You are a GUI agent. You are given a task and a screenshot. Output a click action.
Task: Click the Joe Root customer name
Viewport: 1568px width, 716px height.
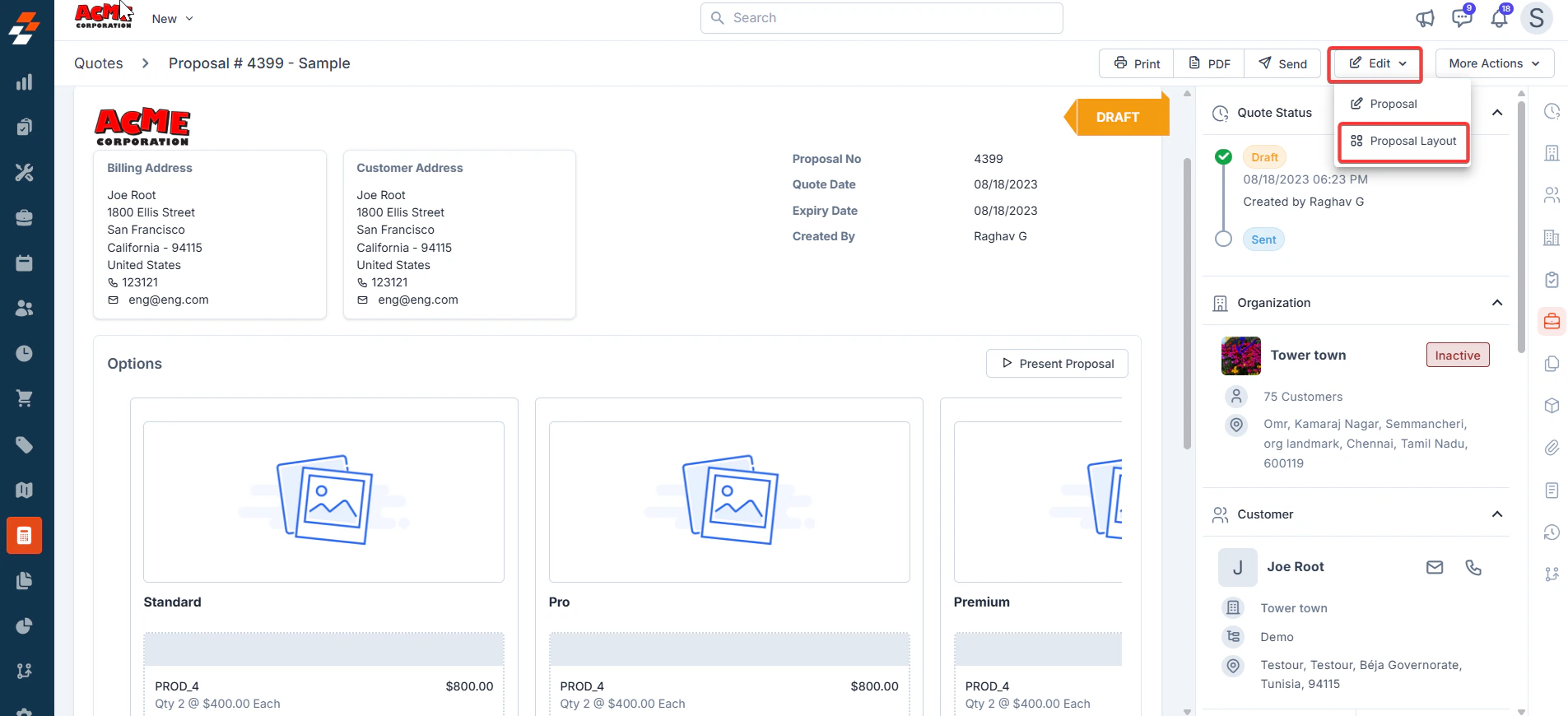pyautogui.click(x=1296, y=567)
